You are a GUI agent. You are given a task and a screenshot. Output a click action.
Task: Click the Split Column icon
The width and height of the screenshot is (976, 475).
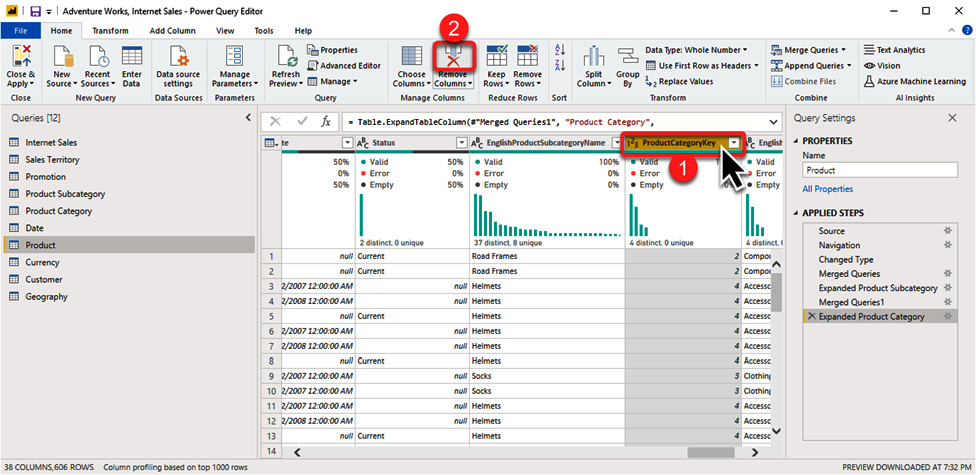pyautogui.click(x=594, y=57)
